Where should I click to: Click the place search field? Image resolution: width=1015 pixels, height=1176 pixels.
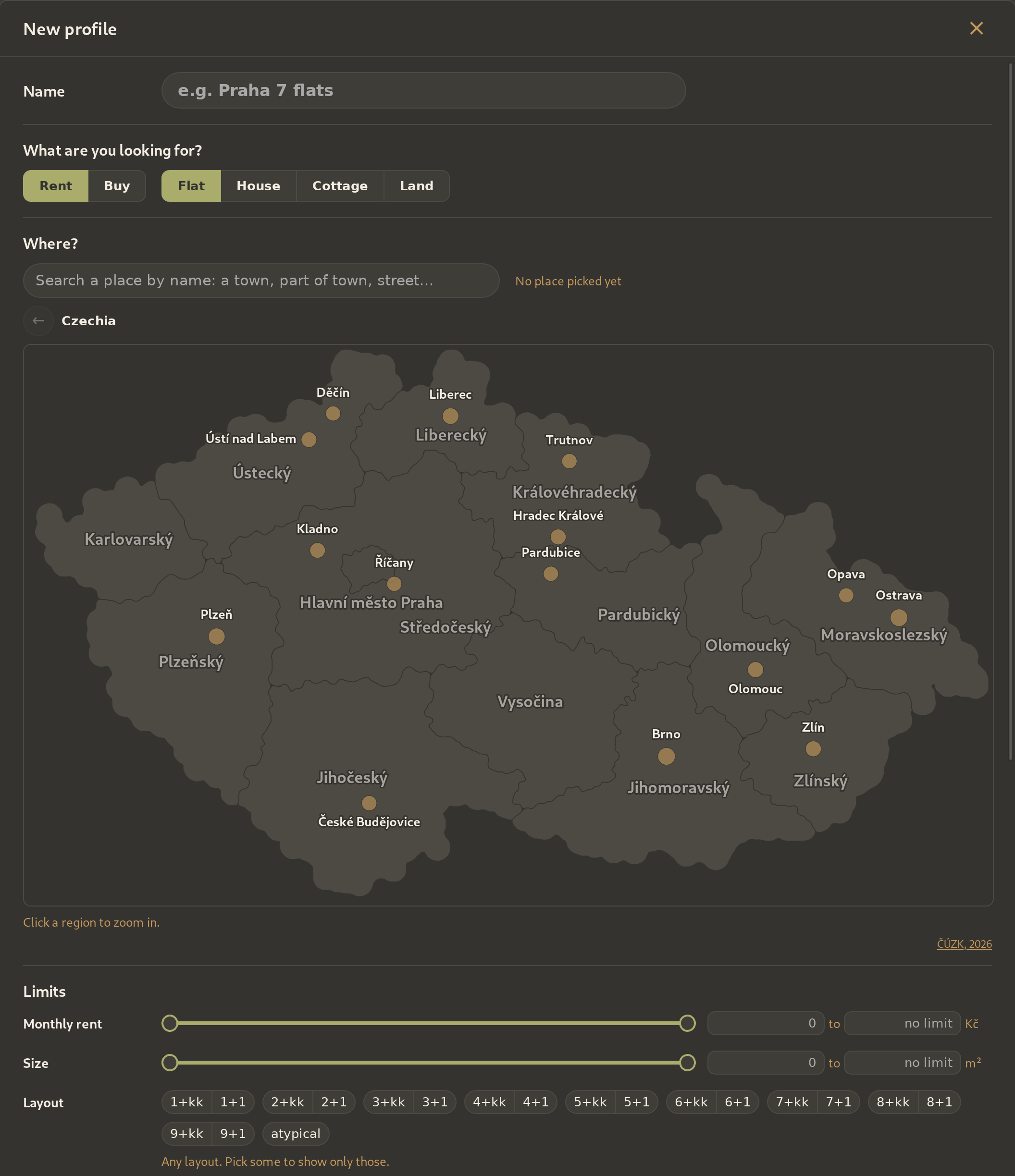coord(261,281)
